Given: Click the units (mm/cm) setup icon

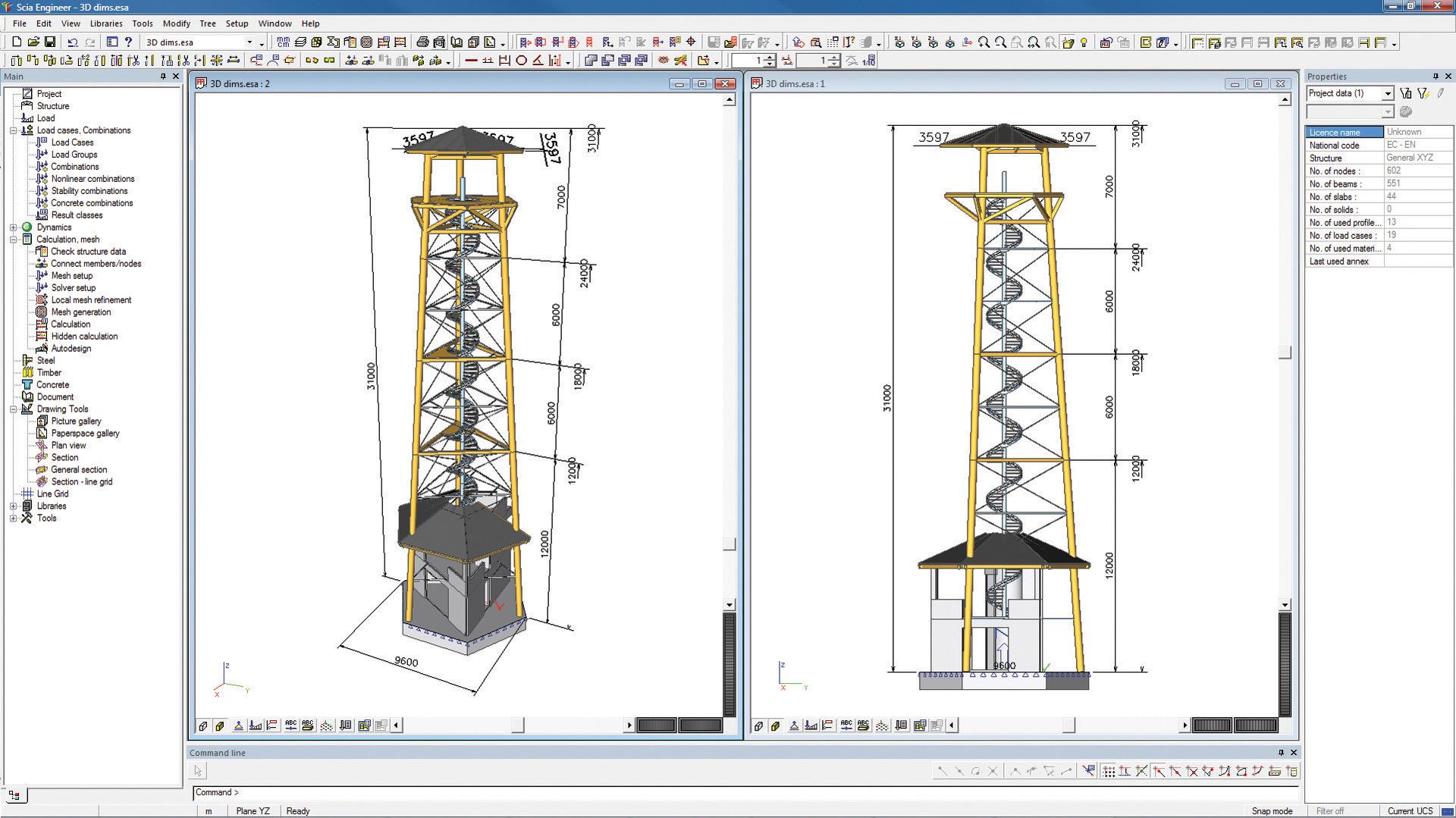Looking at the screenshot, I should (x=283, y=42).
